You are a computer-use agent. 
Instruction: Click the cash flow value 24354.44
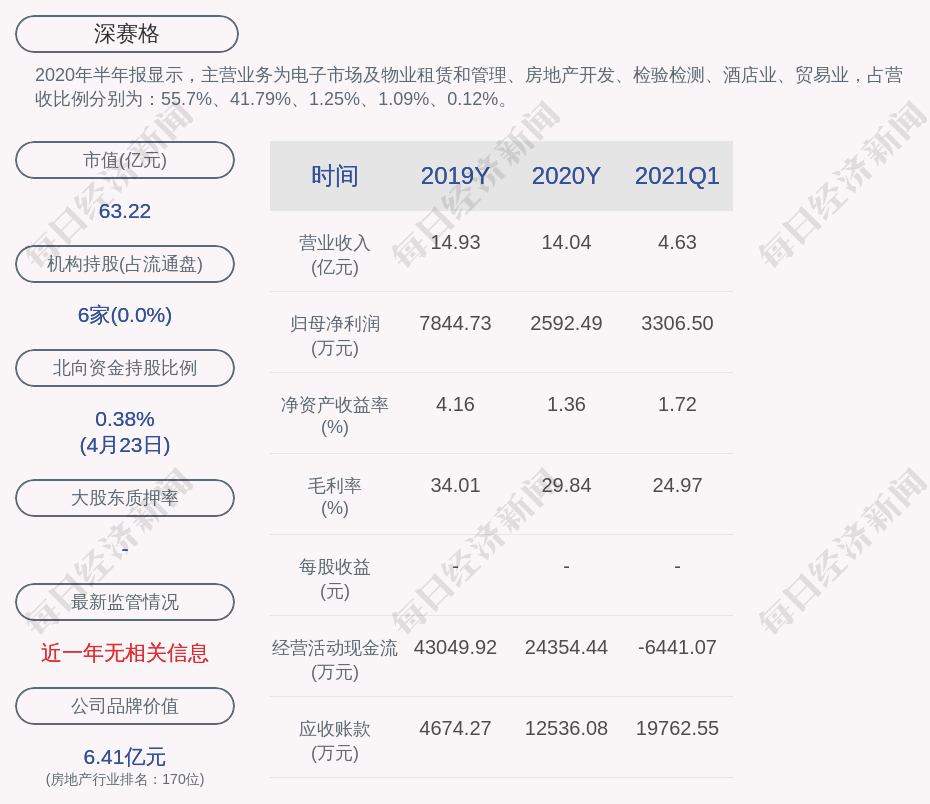tap(566, 647)
